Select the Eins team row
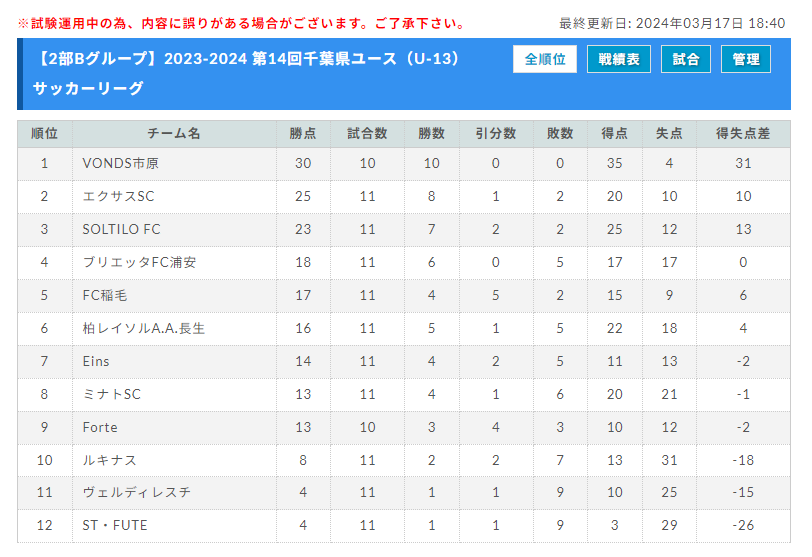The width and height of the screenshot is (812, 557). coord(403,361)
